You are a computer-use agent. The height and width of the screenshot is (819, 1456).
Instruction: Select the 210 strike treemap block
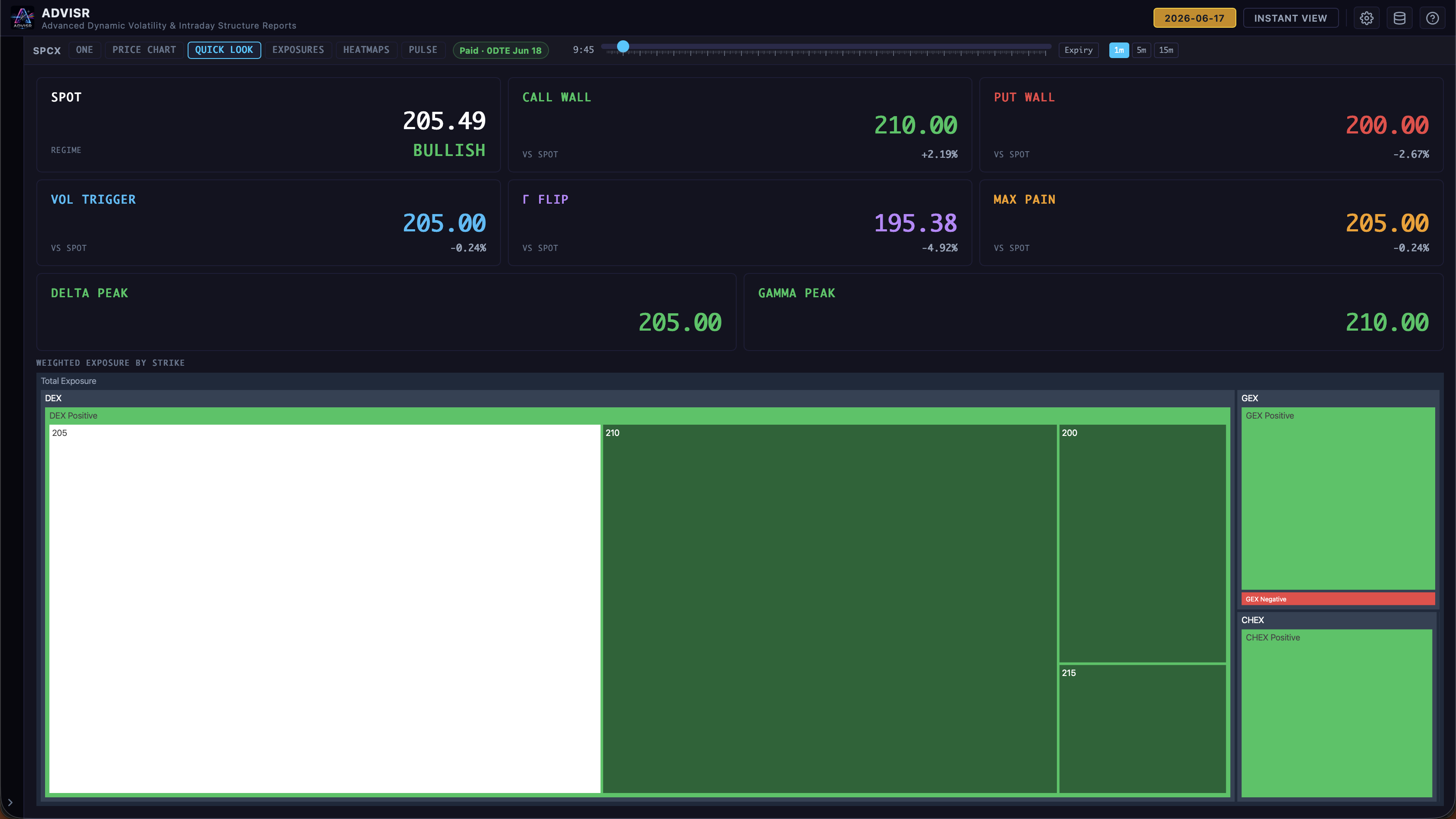(830, 609)
